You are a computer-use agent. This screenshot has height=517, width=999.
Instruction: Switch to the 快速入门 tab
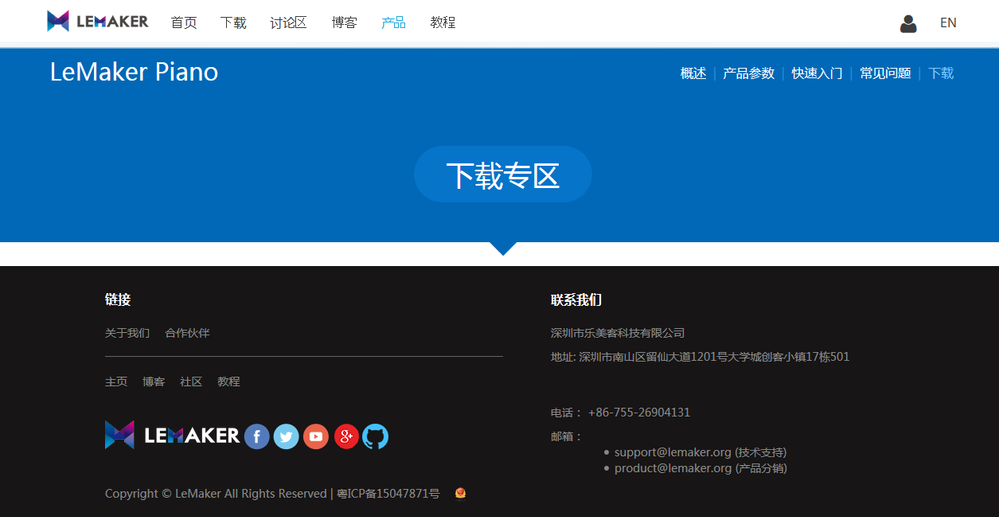click(817, 73)
